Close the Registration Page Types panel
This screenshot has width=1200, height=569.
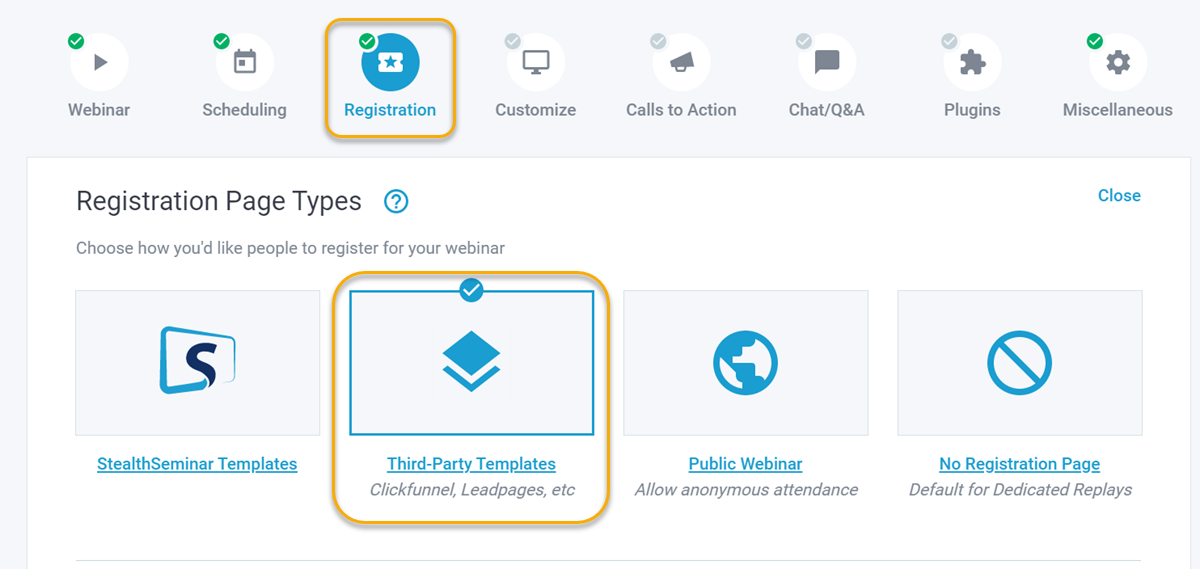pos(1119,196)
